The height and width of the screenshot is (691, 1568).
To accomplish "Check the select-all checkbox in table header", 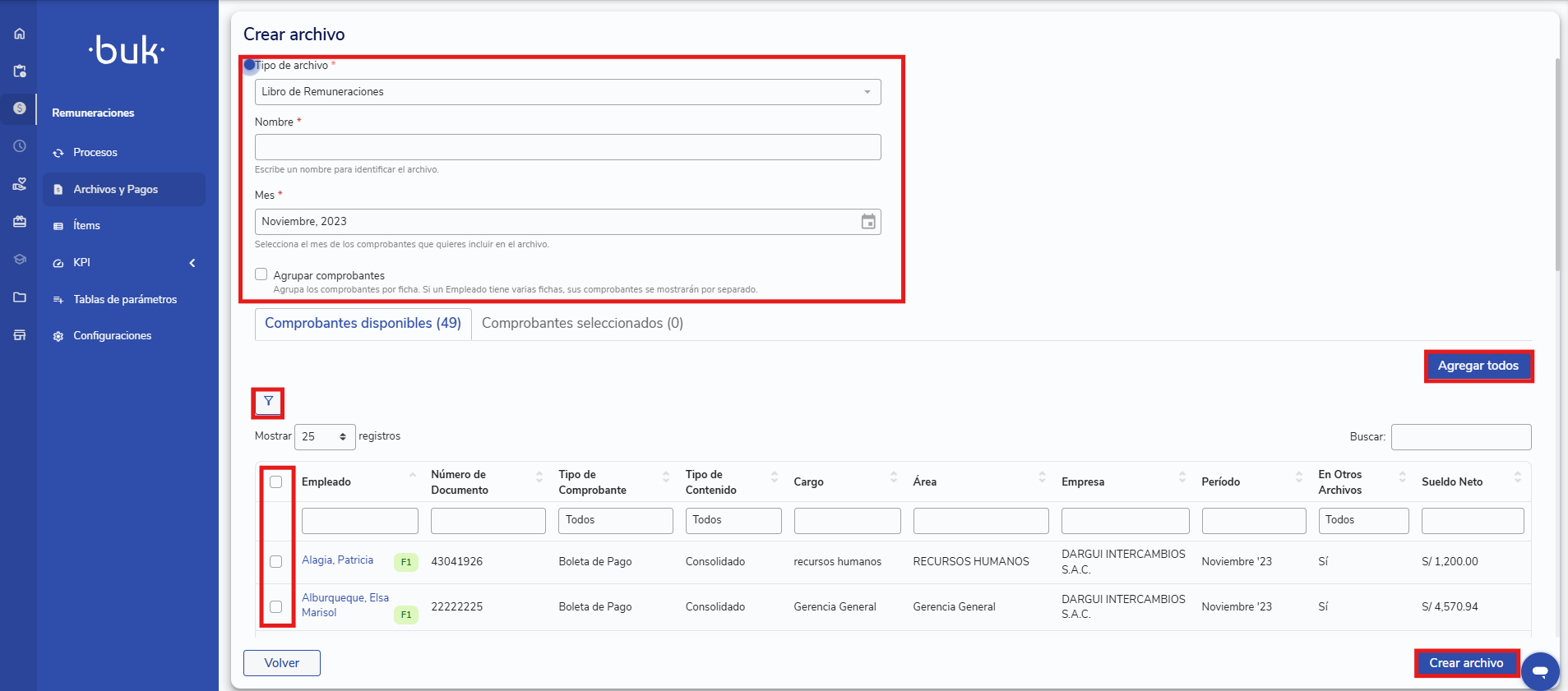I will point(276,482).
